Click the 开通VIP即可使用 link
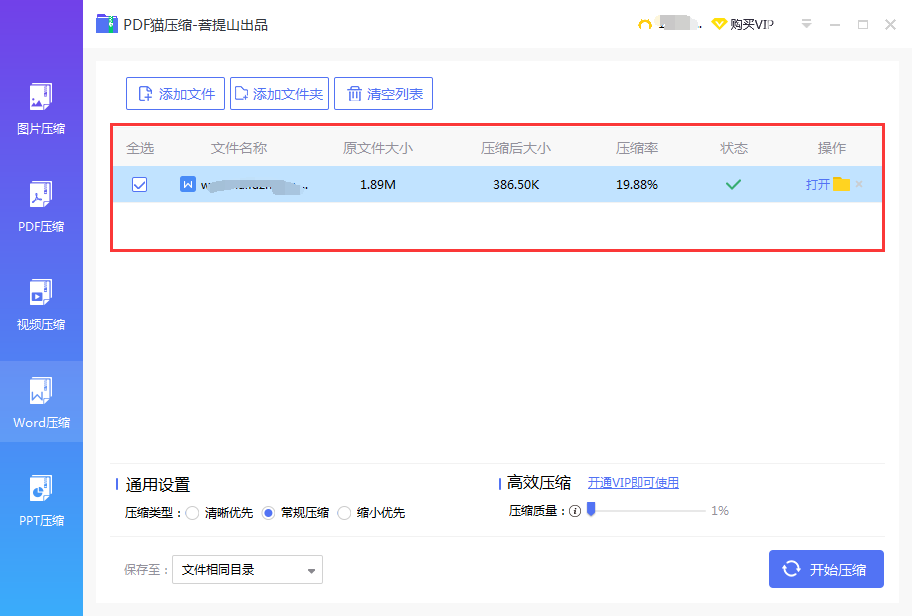The height and width of the screenshot is (616, 912). click(x=633, y=483)
